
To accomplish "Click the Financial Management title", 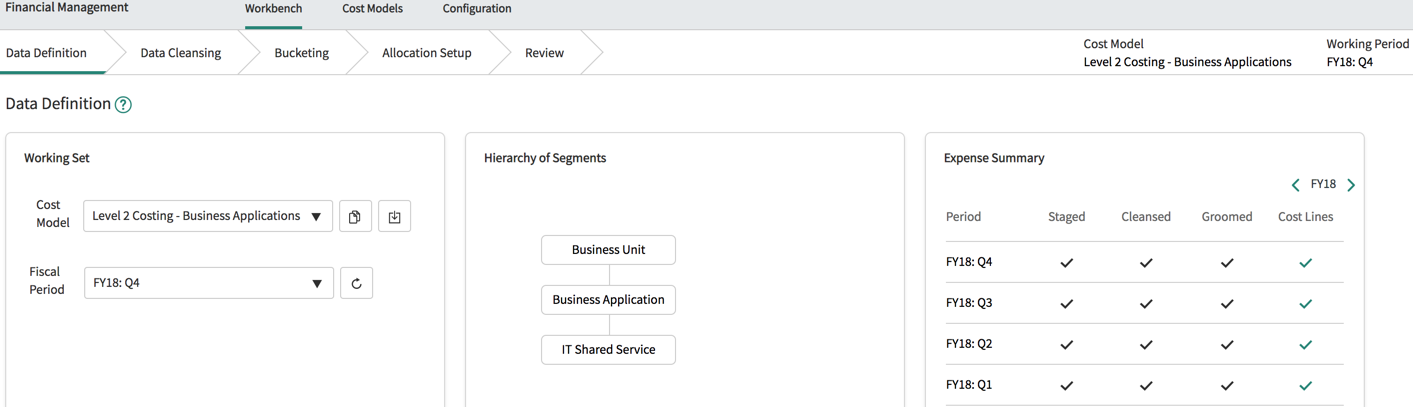I will (67, 8).
